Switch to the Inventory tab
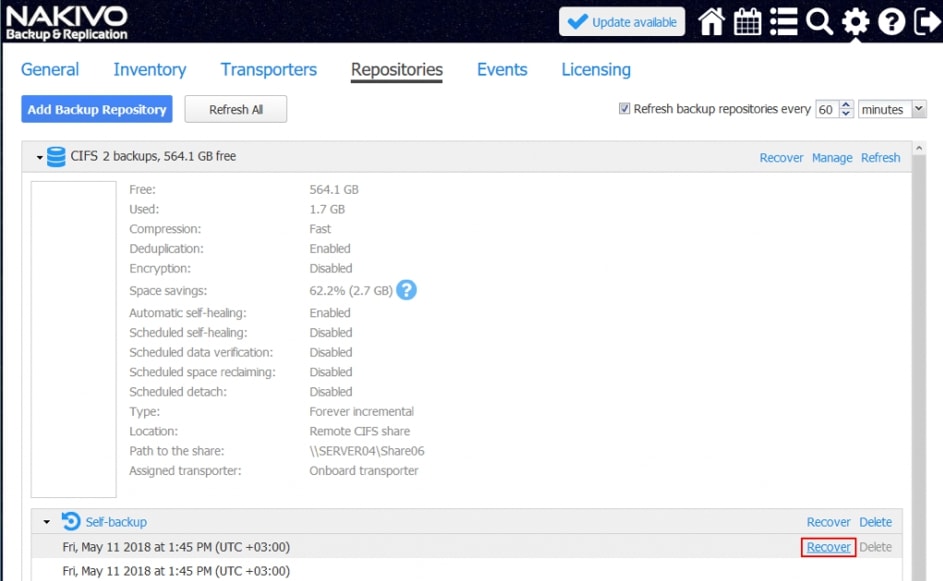This screenshot has height=581, width=943. pyautogui.click(x=149, y=70)
